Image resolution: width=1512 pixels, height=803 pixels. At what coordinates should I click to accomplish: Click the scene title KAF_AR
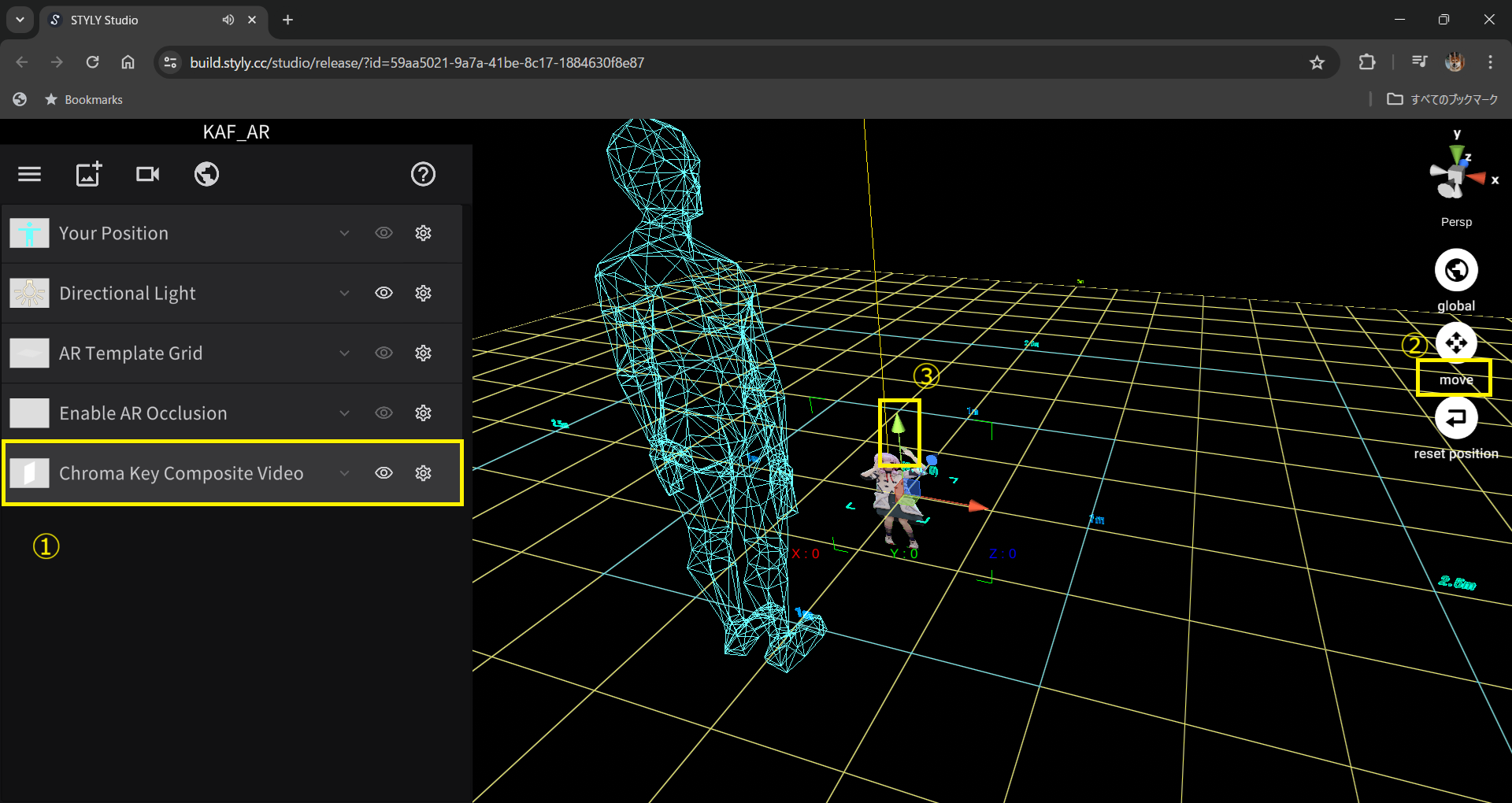236,131
